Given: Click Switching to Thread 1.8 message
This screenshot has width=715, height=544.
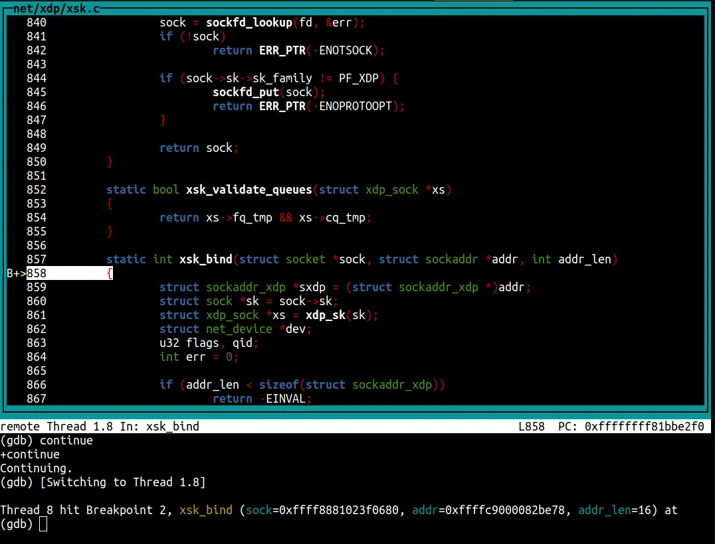Looking at the screenshot, I should (123, 482).
